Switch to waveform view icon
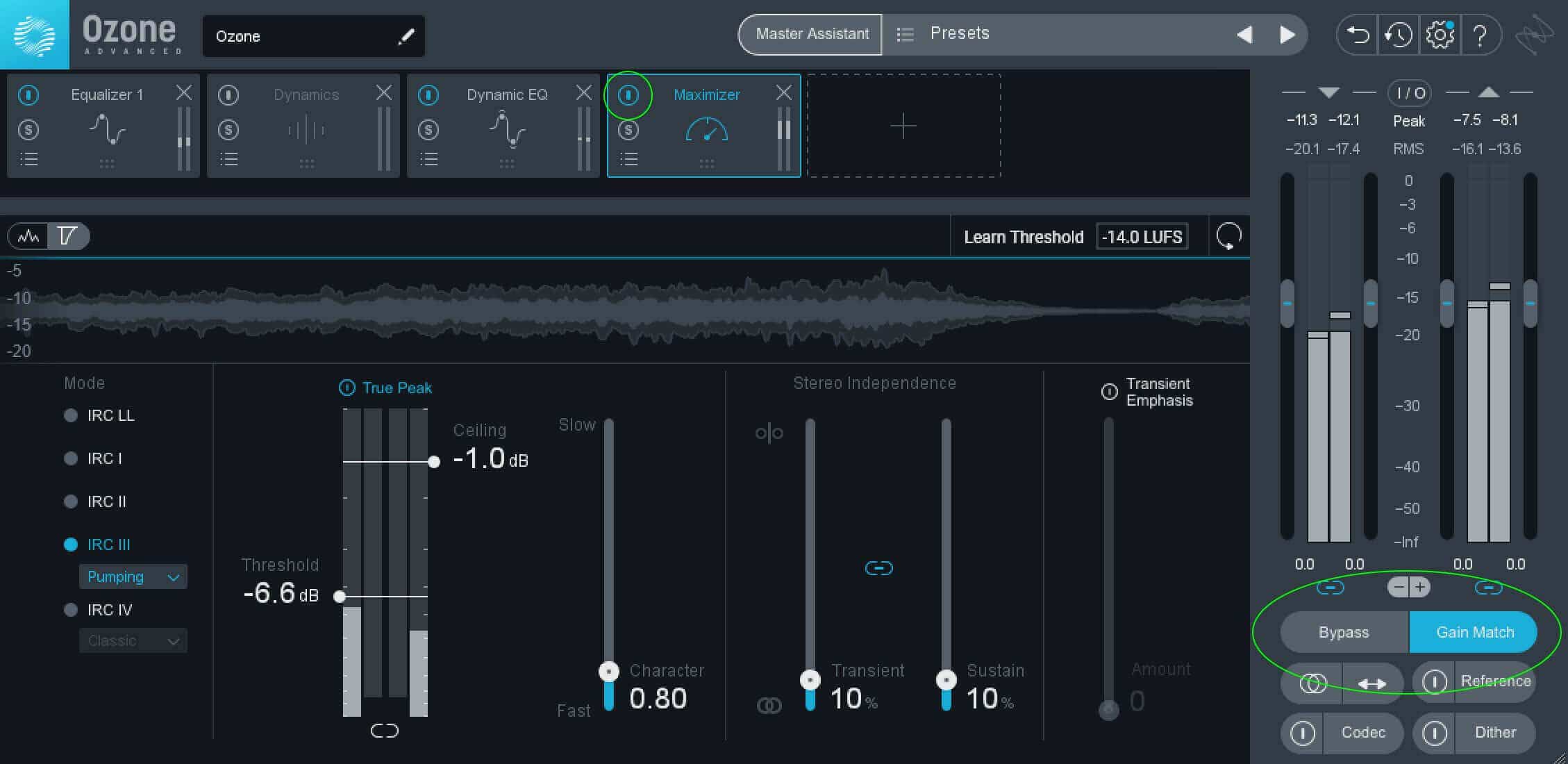The width and height of the screenshot is (1568, 764). point(28,237)
